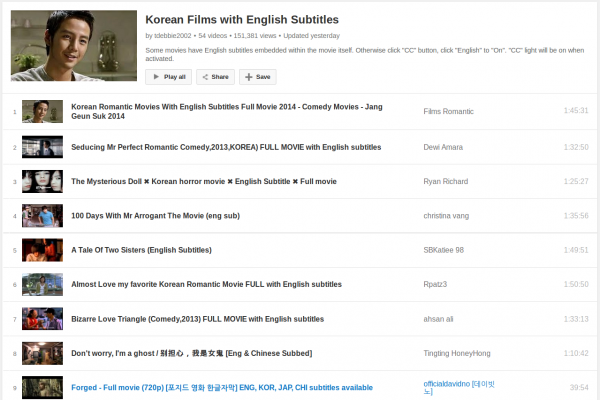Open Ryan Richard uploader page

[x=447, y=182]
